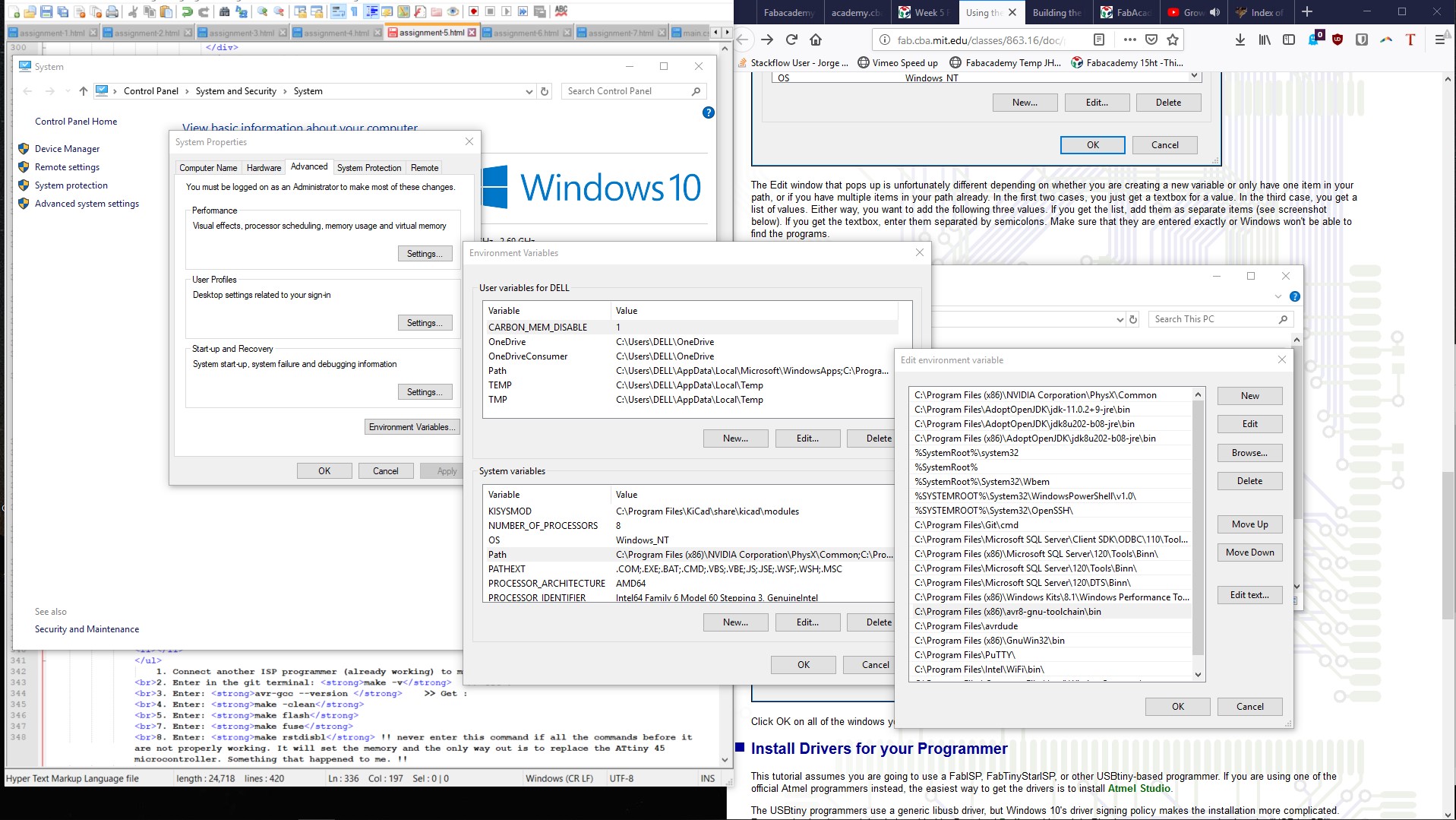Click the Cut scissors icon in Notepad++
The height and width of the screenshot is (820, 1456).
133,11
